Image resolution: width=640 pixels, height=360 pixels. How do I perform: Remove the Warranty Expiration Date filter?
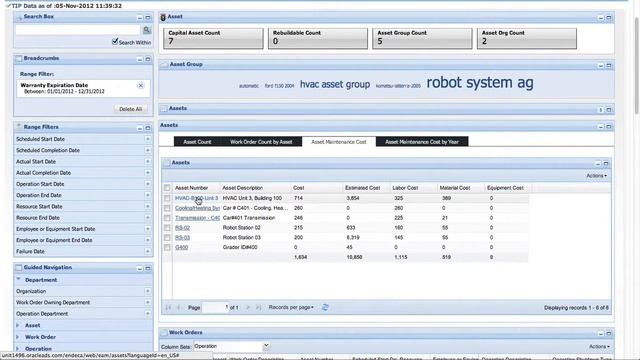coord(140,86)
